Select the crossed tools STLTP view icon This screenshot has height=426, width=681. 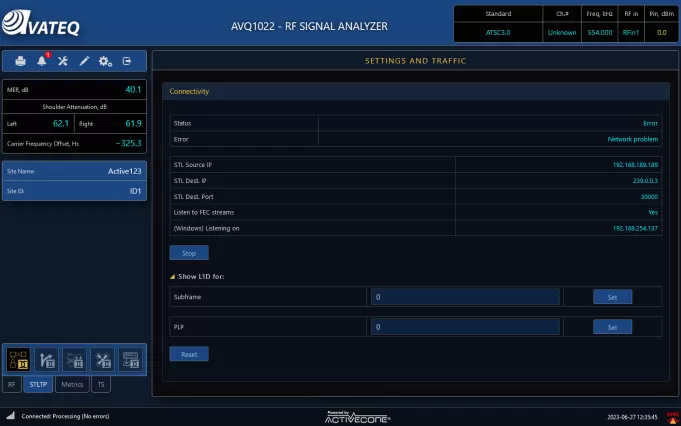click(x=103, y=360)
